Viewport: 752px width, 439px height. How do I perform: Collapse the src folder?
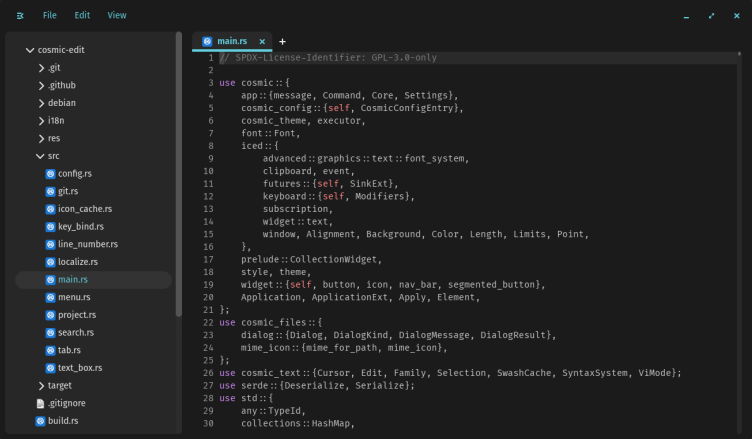coord(41,156)
